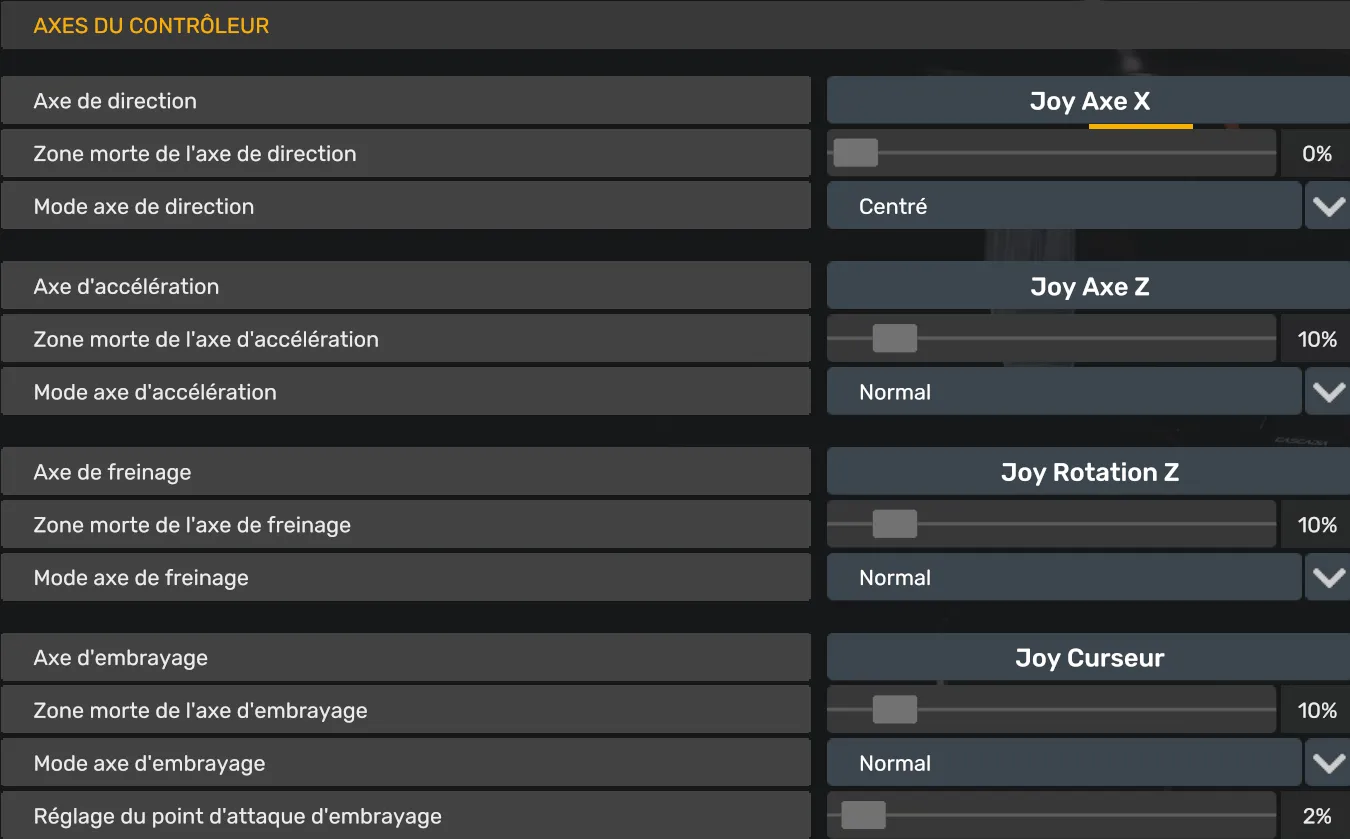
Task: Click the Joy Axe X steering binding
Action: [1089, 101]
